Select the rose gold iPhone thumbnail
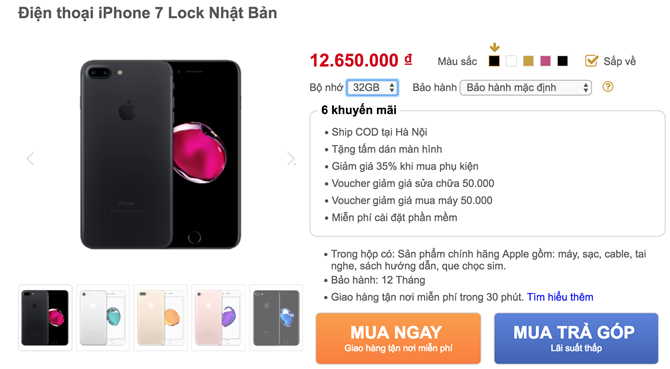670x369 pixels. coord(218,317)
